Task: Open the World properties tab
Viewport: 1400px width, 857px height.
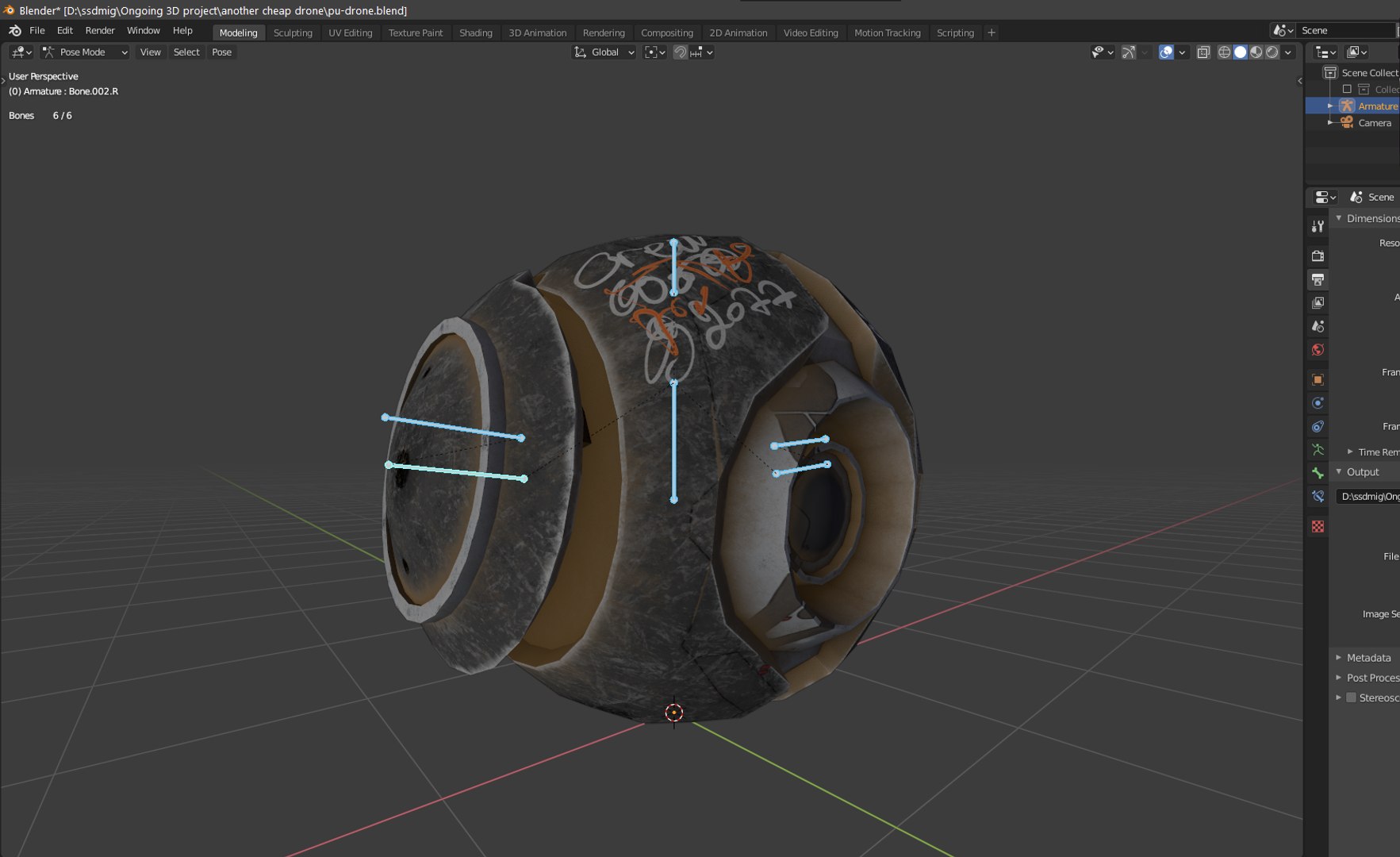Action: pyautogui.click(x=1318, y=349)
